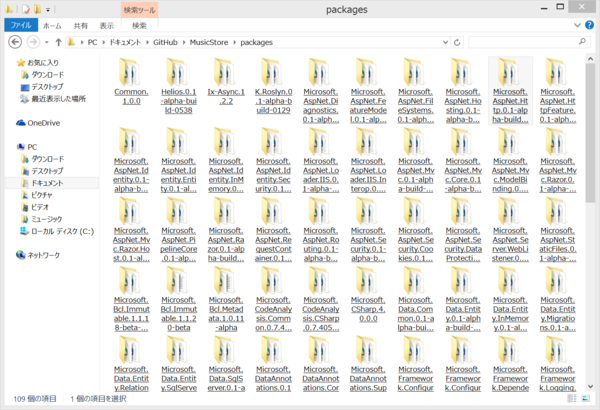Select the Microsoft.CodeAnalysis.Common folder
Viewport: 600px width, 410px height.
tap(274, 299)
